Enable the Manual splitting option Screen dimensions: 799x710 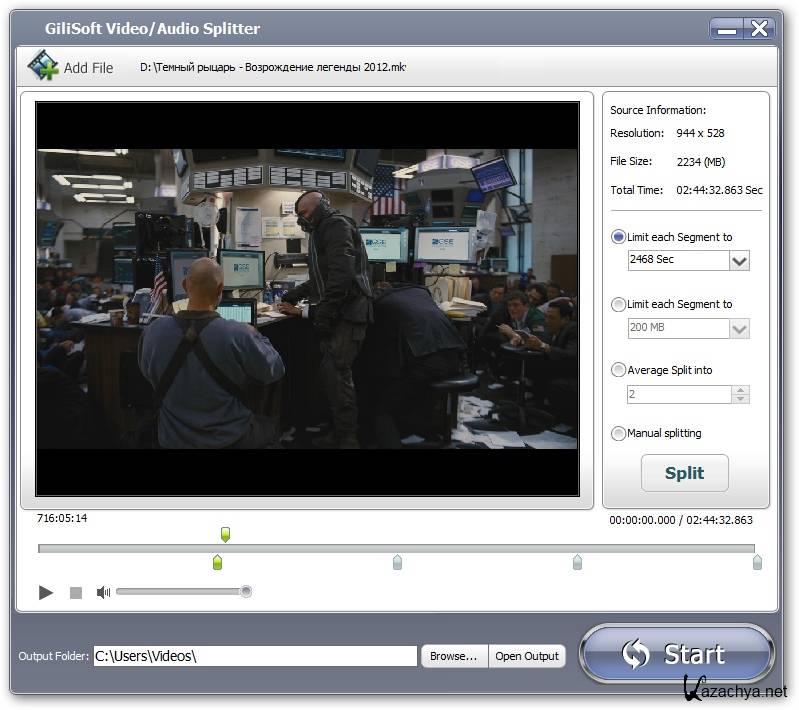[x=618, y=433]
